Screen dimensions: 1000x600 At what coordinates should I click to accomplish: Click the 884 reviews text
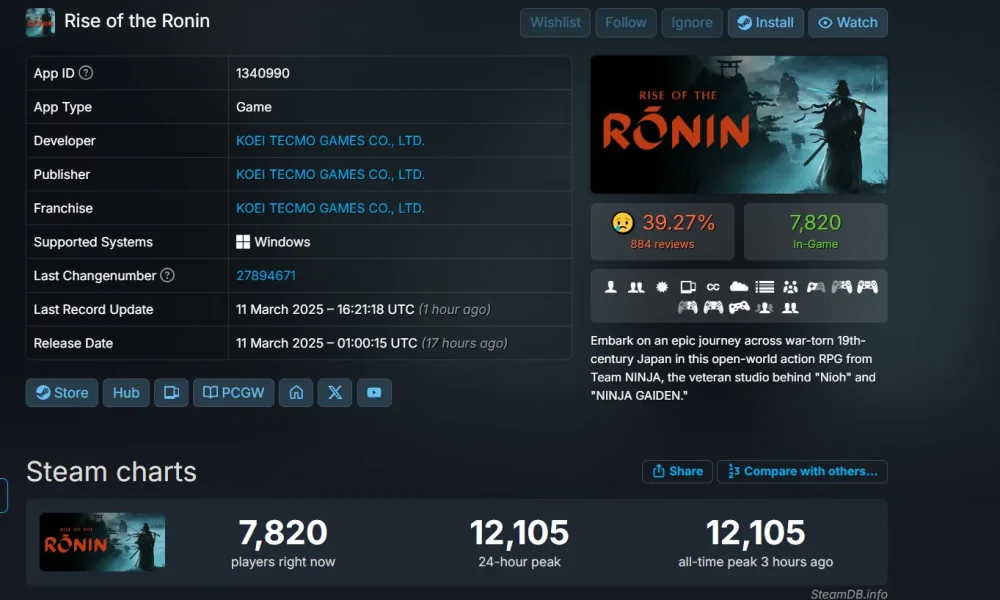point(662,244)
